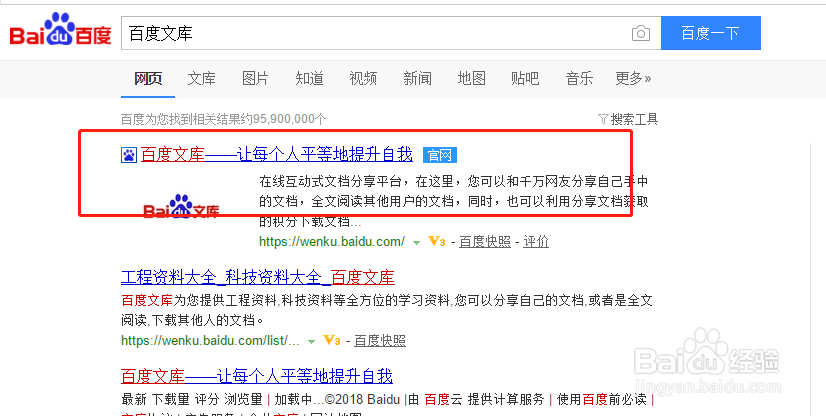Switch to the 视频 tab

[x=363, y=79]
